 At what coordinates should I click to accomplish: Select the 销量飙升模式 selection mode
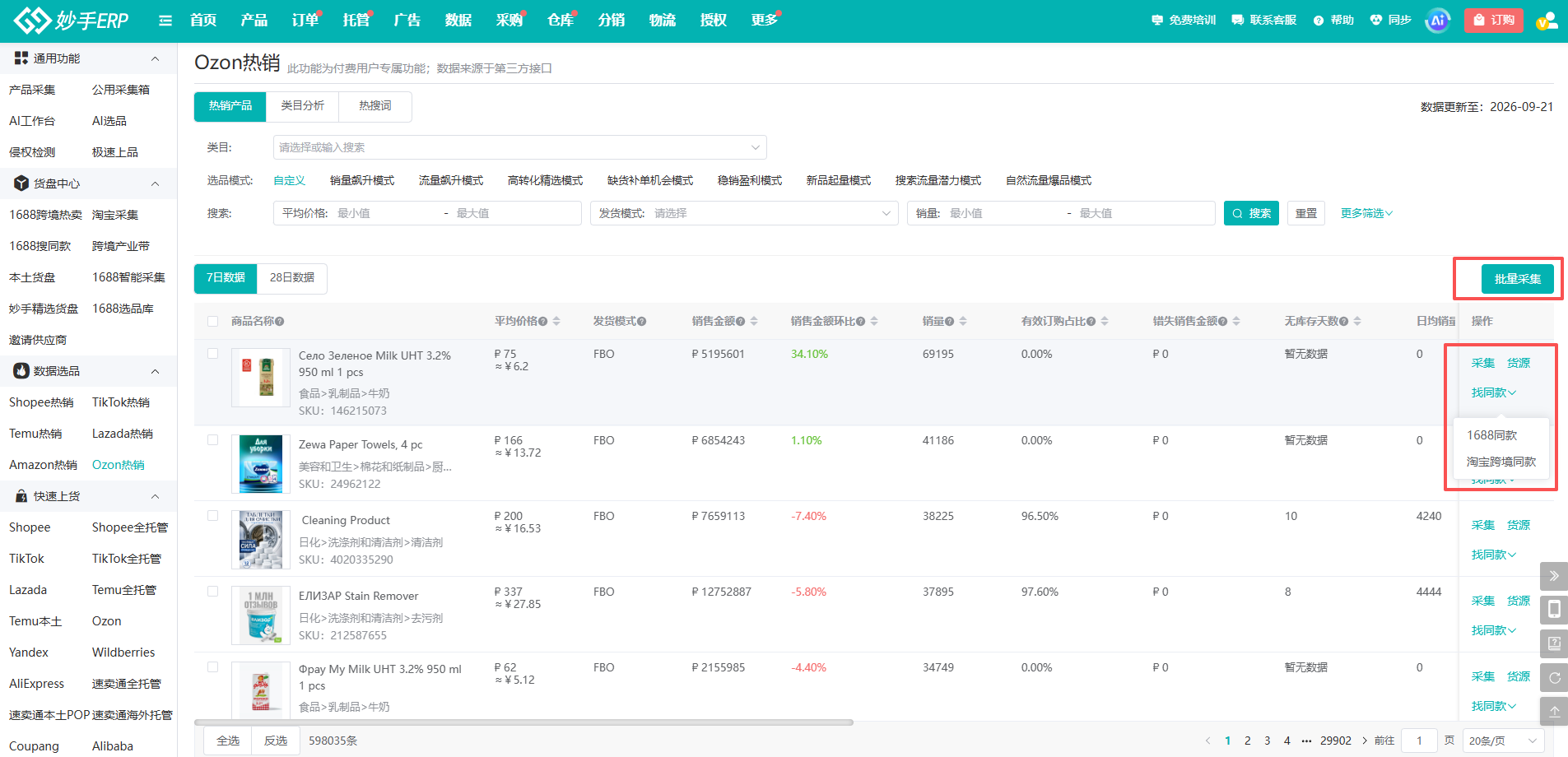coord(362,180)
